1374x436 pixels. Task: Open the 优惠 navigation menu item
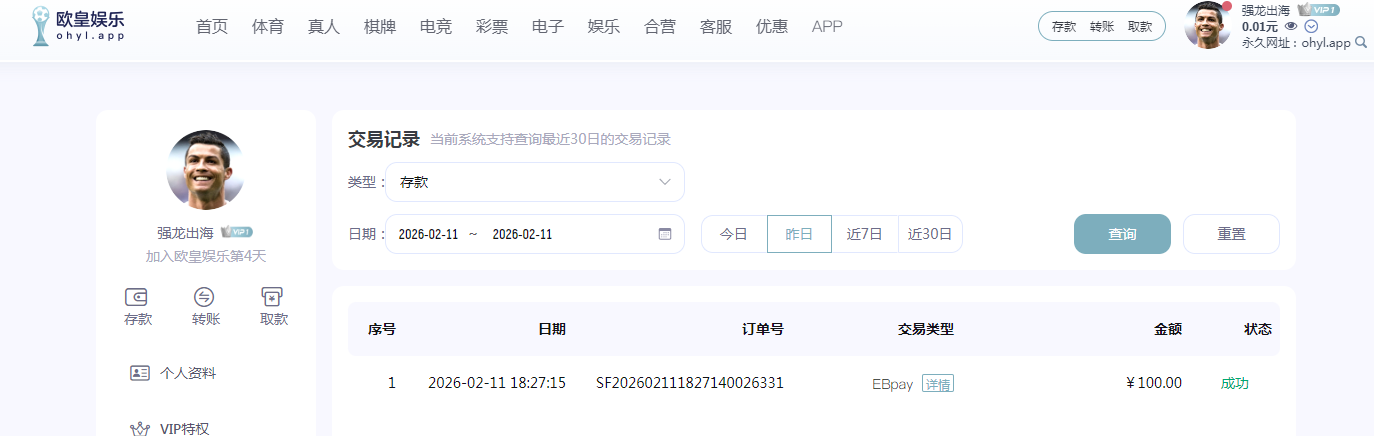772,26
